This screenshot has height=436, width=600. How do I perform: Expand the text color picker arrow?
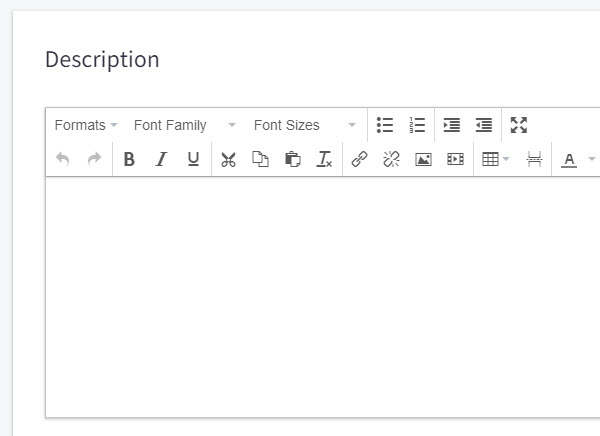(592, 159)
